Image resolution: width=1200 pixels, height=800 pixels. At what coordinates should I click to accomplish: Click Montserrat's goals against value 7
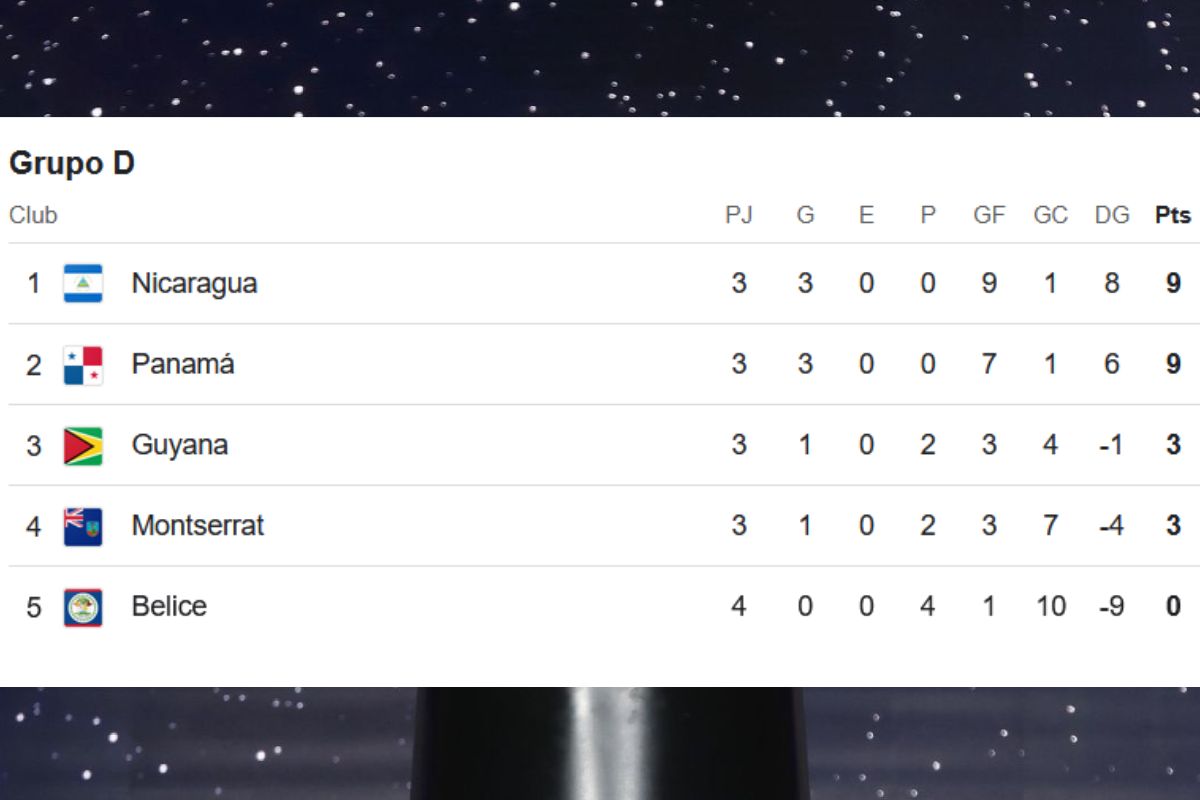click(x=1050, y=525)
